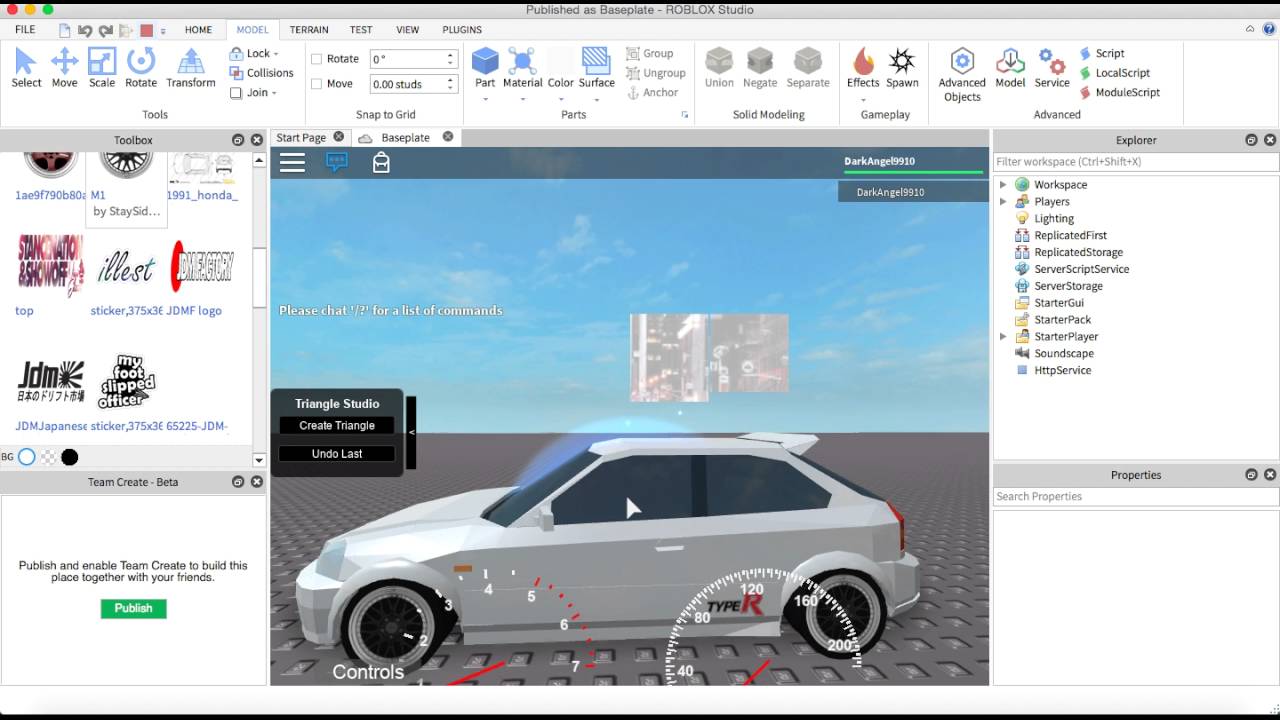Click the Filter workspace search field
Screen dimensions: 1280x720
1136,162
